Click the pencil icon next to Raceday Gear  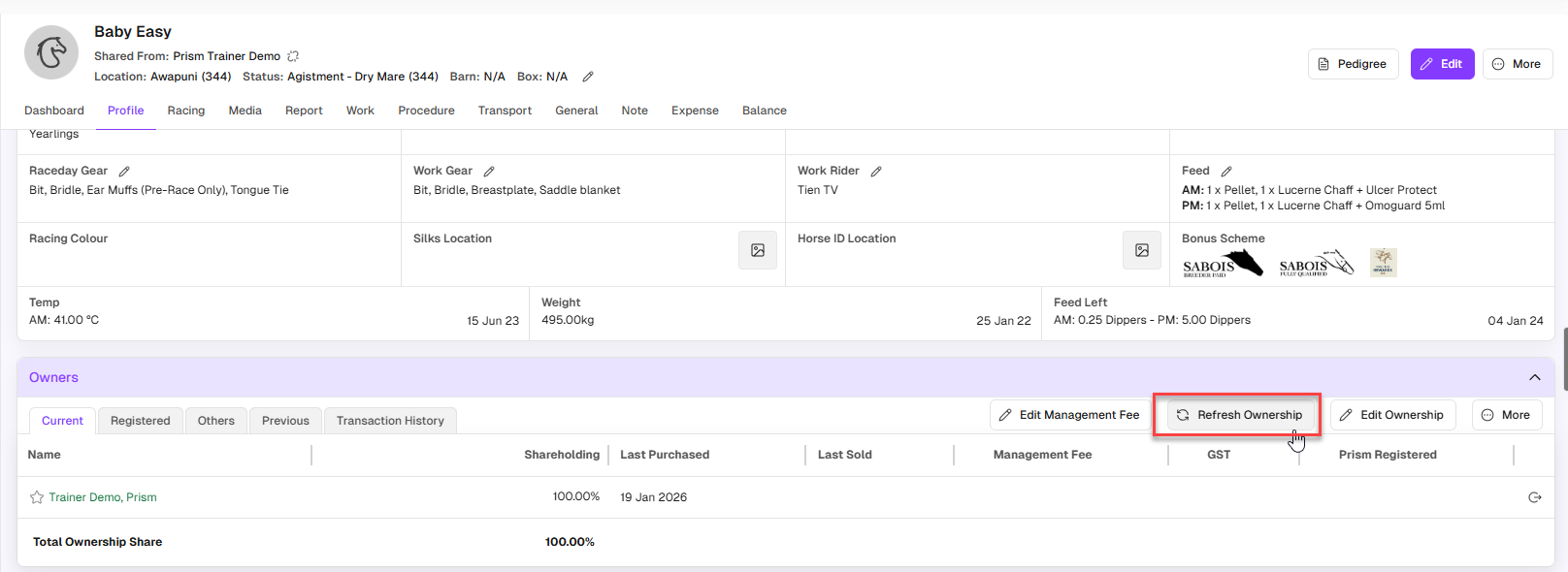point(124,172)
